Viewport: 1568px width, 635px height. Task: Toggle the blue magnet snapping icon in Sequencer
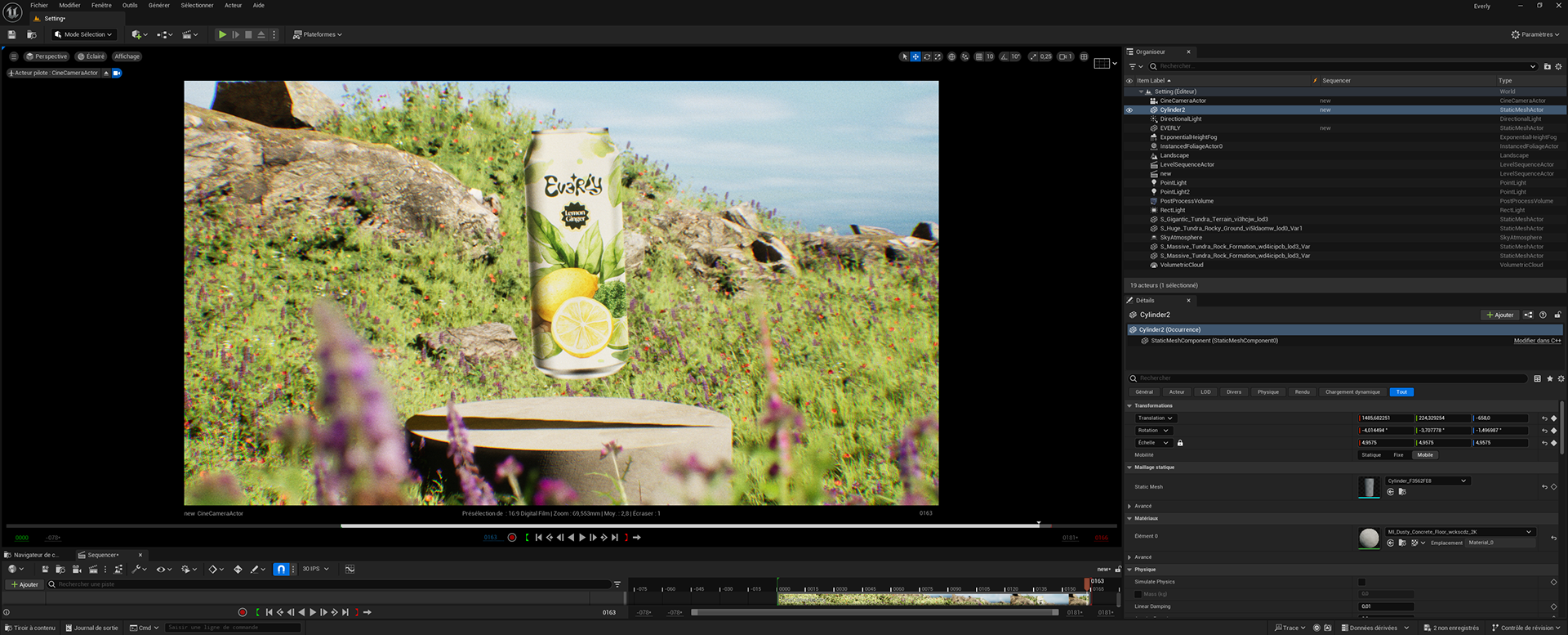(x=281, y=569)
